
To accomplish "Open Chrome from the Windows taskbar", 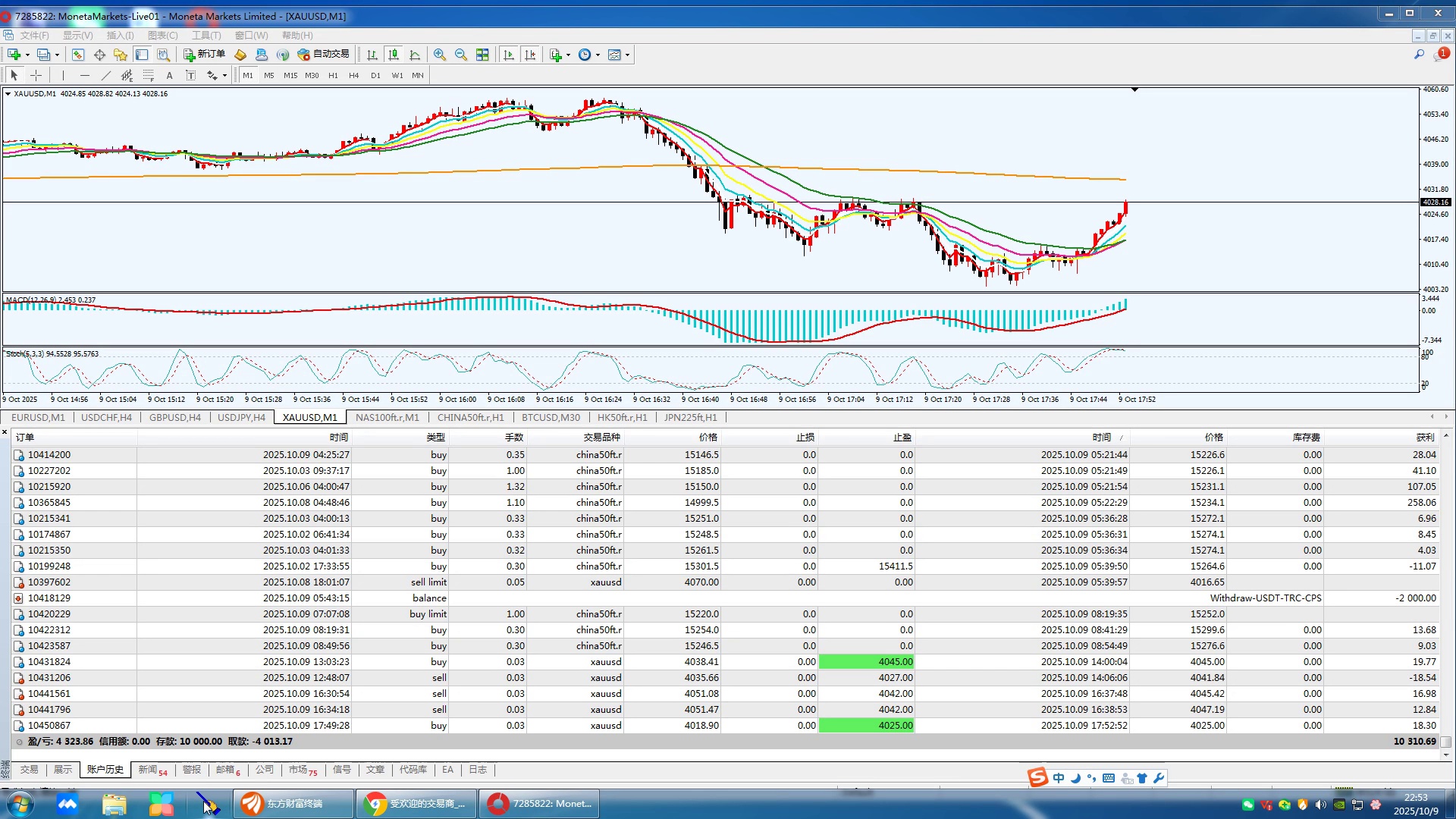I will point(416,804).
